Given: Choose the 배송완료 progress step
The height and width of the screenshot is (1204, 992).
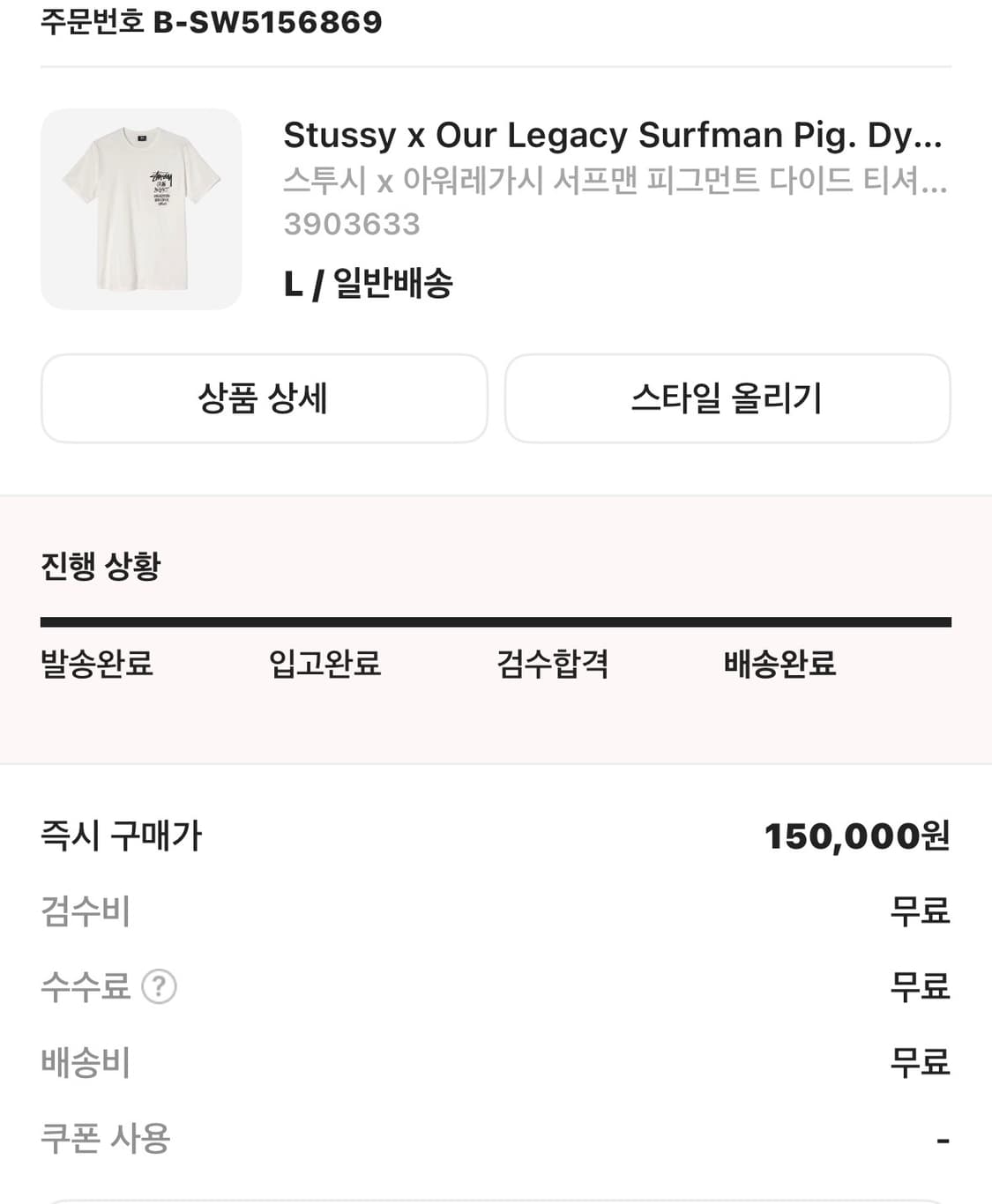Looking at the screenshot, I should coord(779,664).
